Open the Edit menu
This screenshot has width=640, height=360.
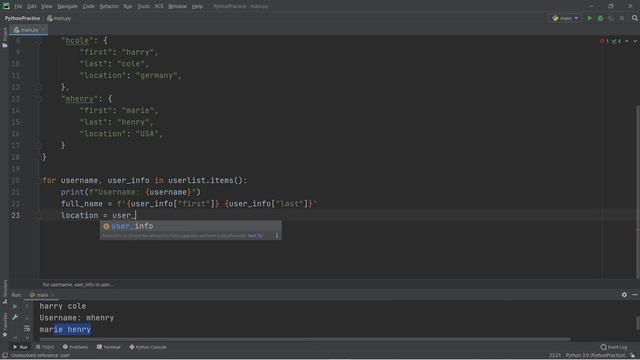31,7
